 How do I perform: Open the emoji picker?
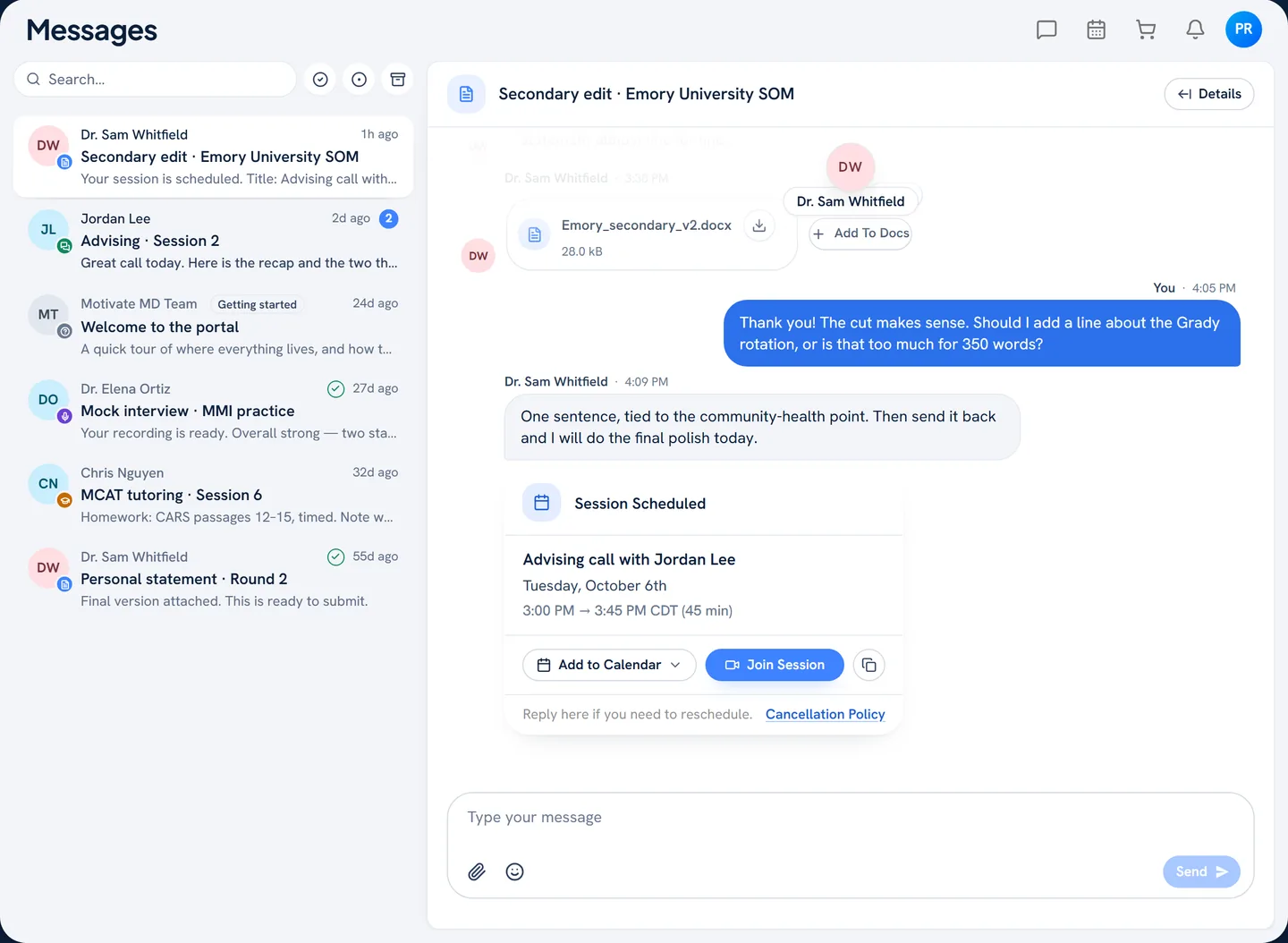tap(514, 871)
